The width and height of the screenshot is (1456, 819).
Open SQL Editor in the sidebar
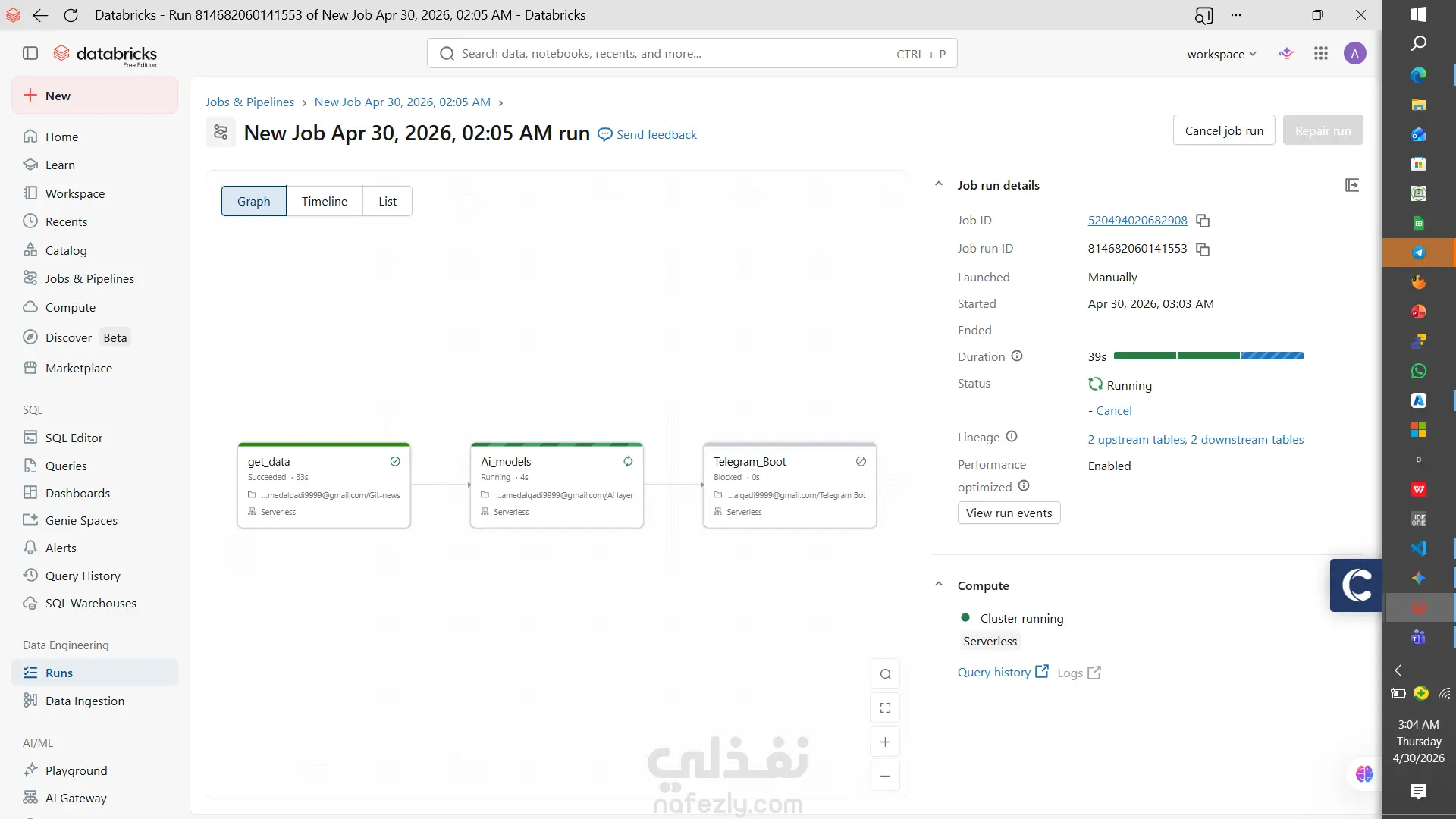point(96,438)
